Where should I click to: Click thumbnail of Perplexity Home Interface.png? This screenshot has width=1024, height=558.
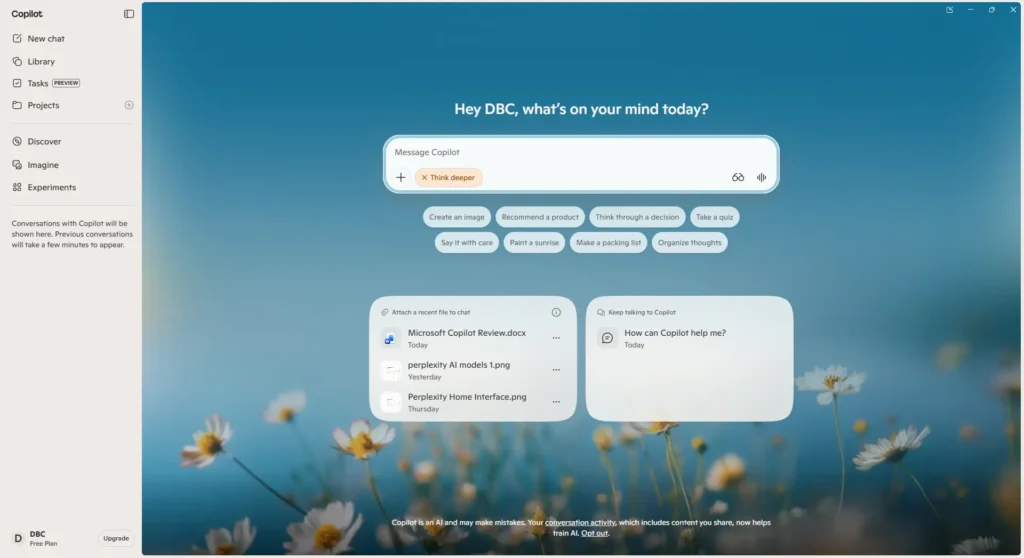(x=391, y=402)
